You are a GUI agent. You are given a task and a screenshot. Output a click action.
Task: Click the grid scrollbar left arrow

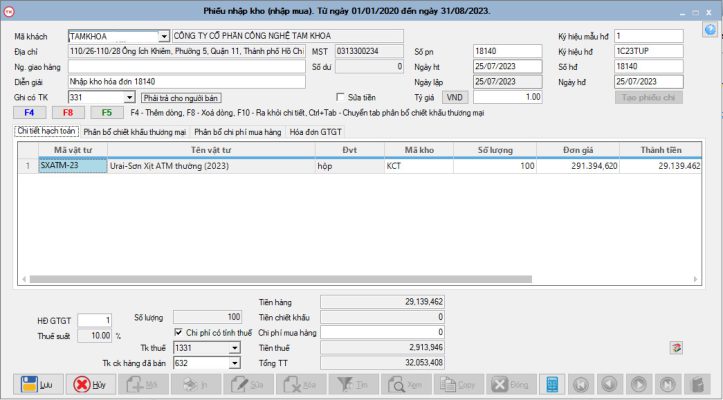(x=24, y=279)
